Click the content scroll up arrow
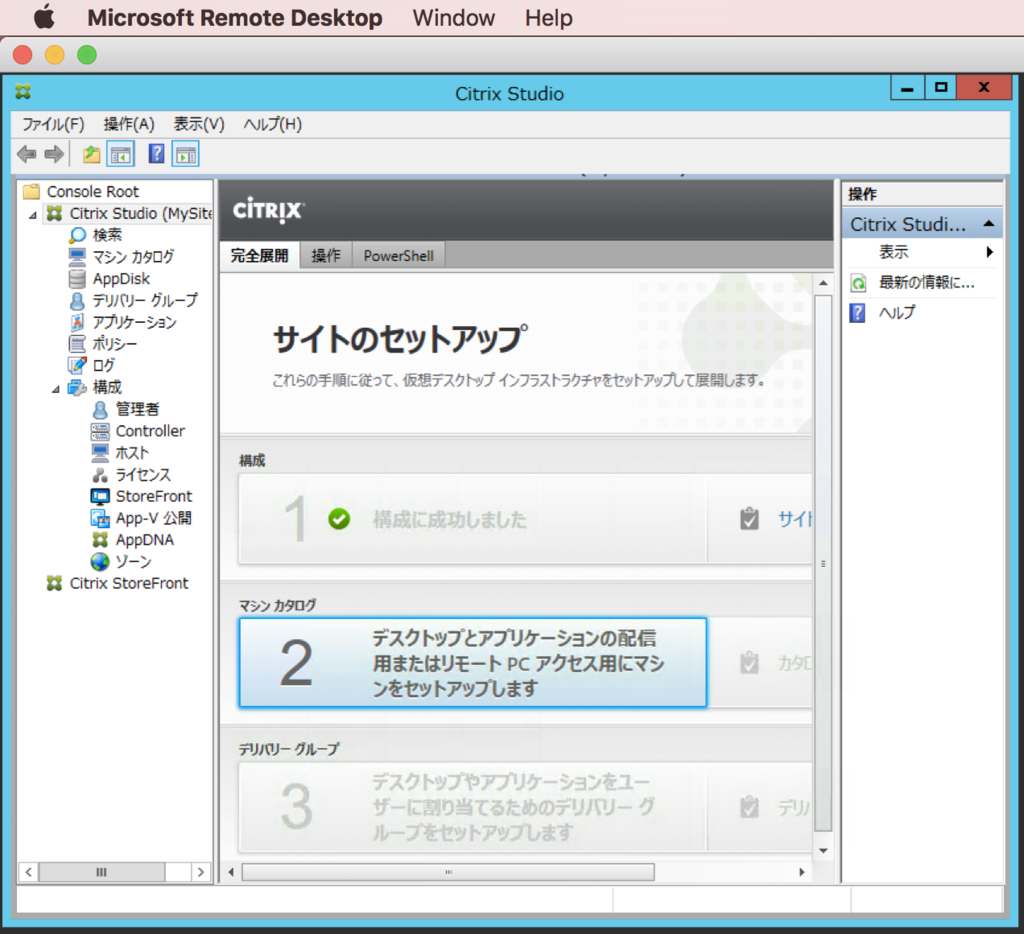1024x934 pixels. coord(823,283)
